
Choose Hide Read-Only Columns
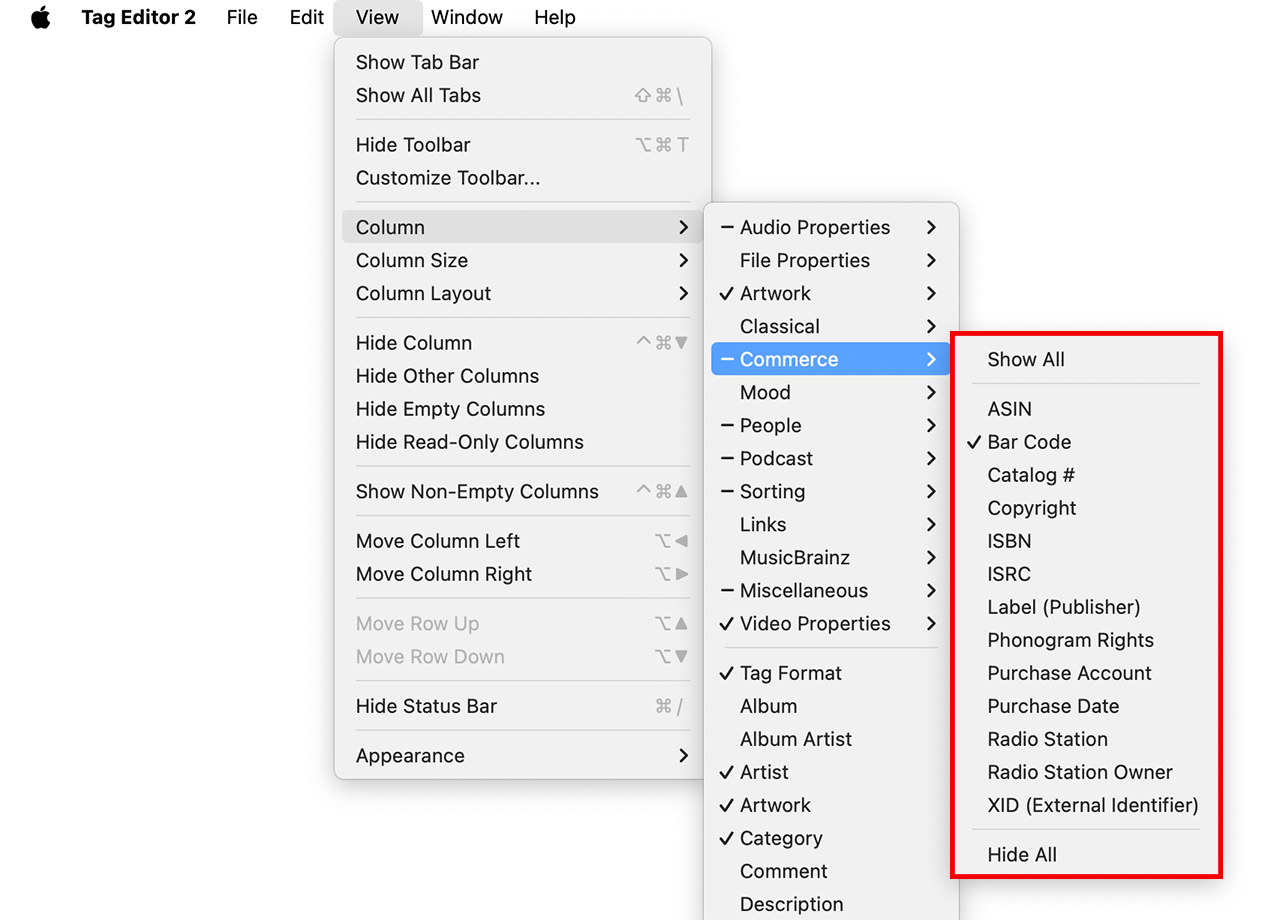point(522,442)
